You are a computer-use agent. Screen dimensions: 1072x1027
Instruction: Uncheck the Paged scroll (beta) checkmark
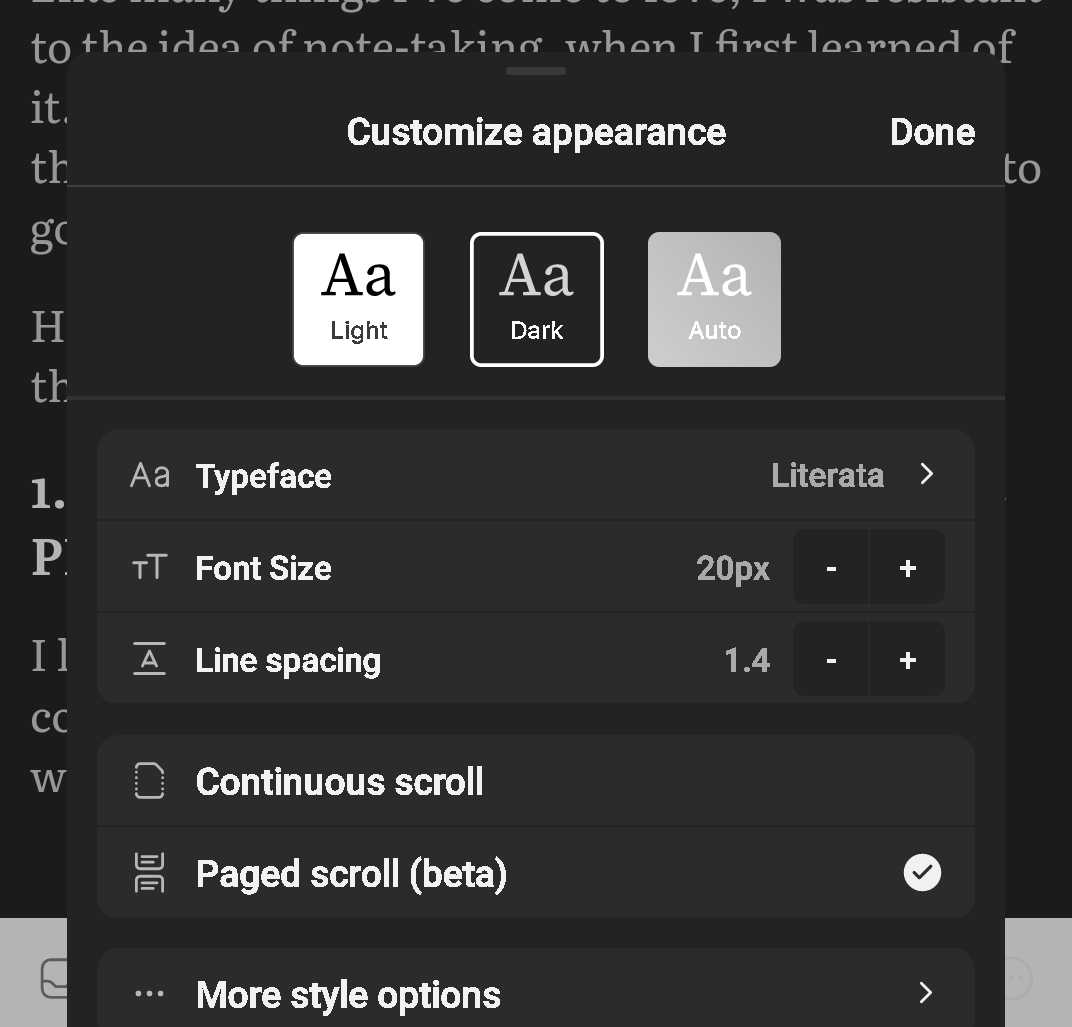pyautogui.click(x=922, y=872)
